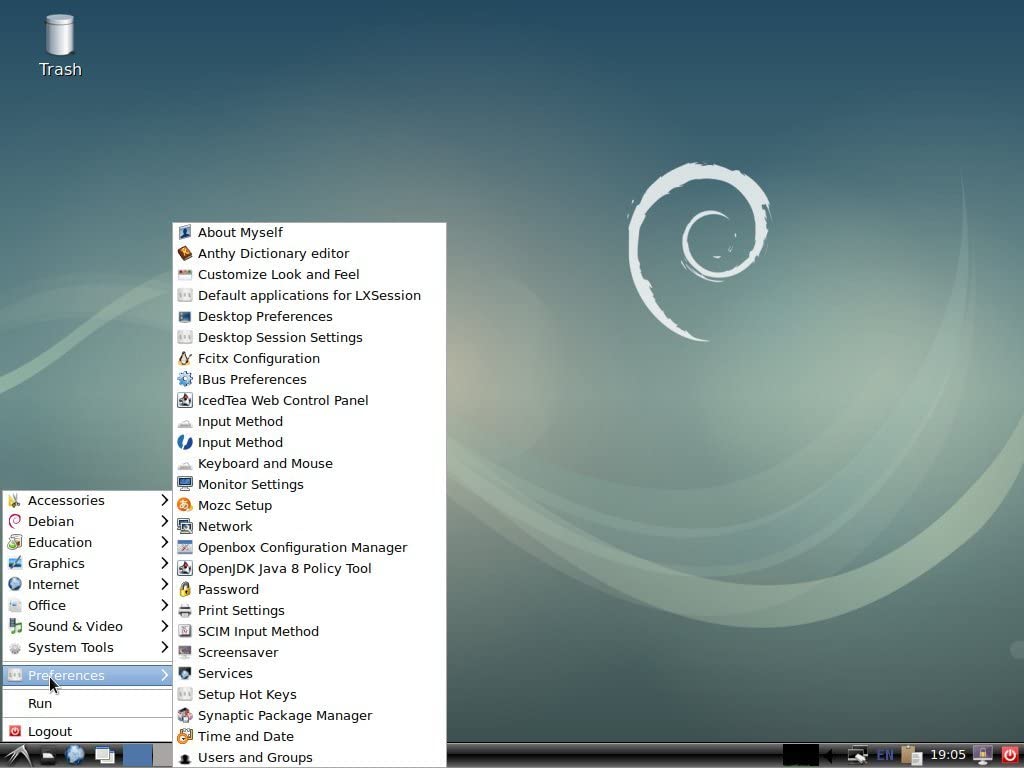
Task: Select Run from the main menu
Action: pos(40,703)
